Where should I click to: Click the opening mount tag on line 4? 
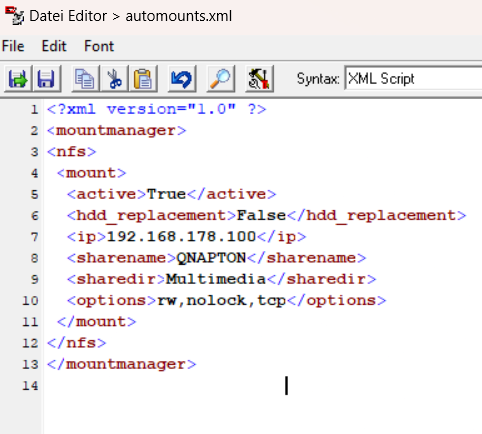[91, 173]
